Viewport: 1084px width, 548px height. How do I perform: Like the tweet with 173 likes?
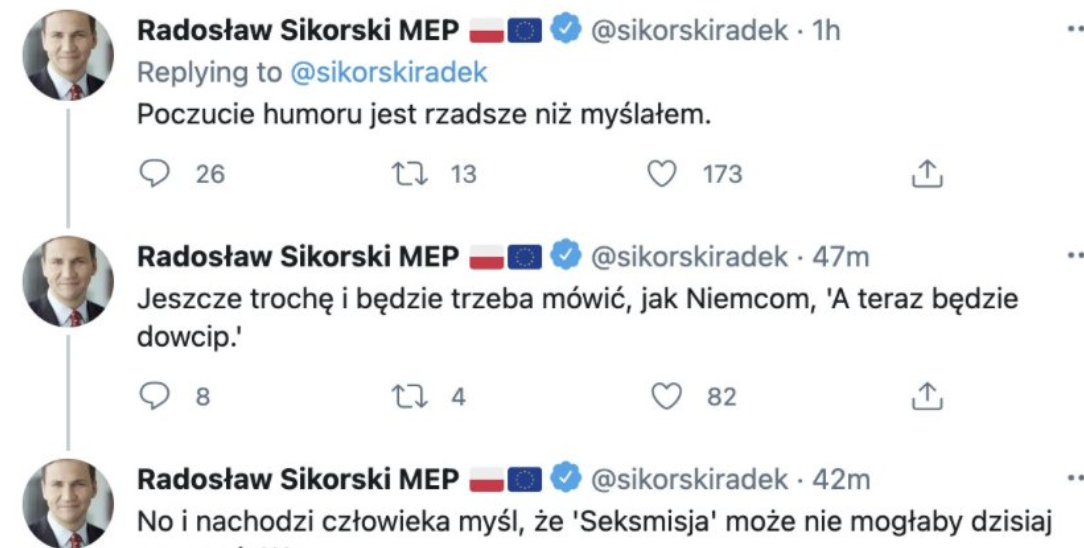tap(660, 174)
